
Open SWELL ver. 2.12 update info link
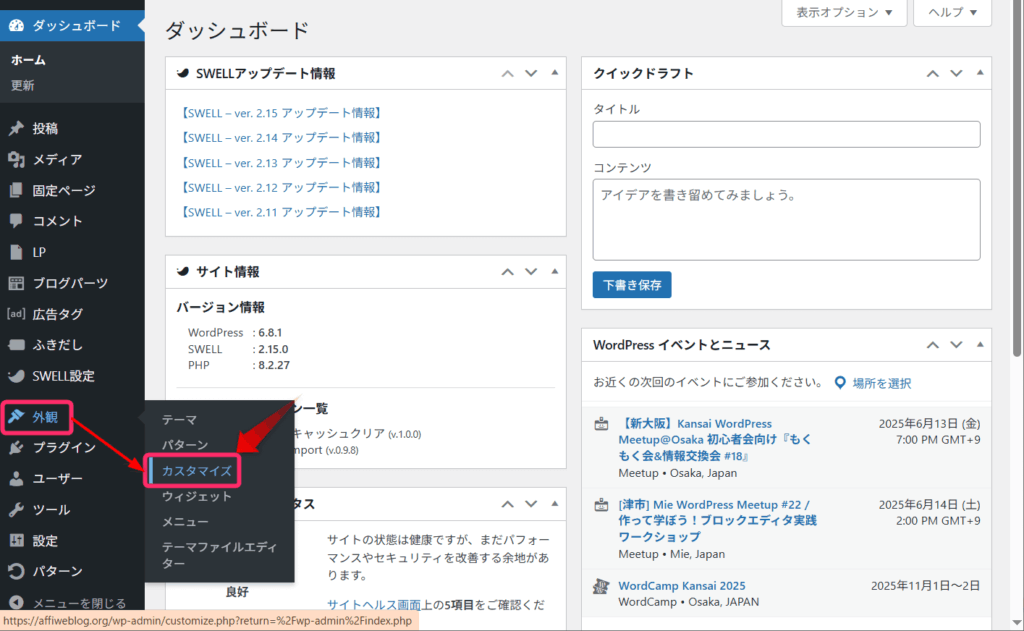[280, 187]
